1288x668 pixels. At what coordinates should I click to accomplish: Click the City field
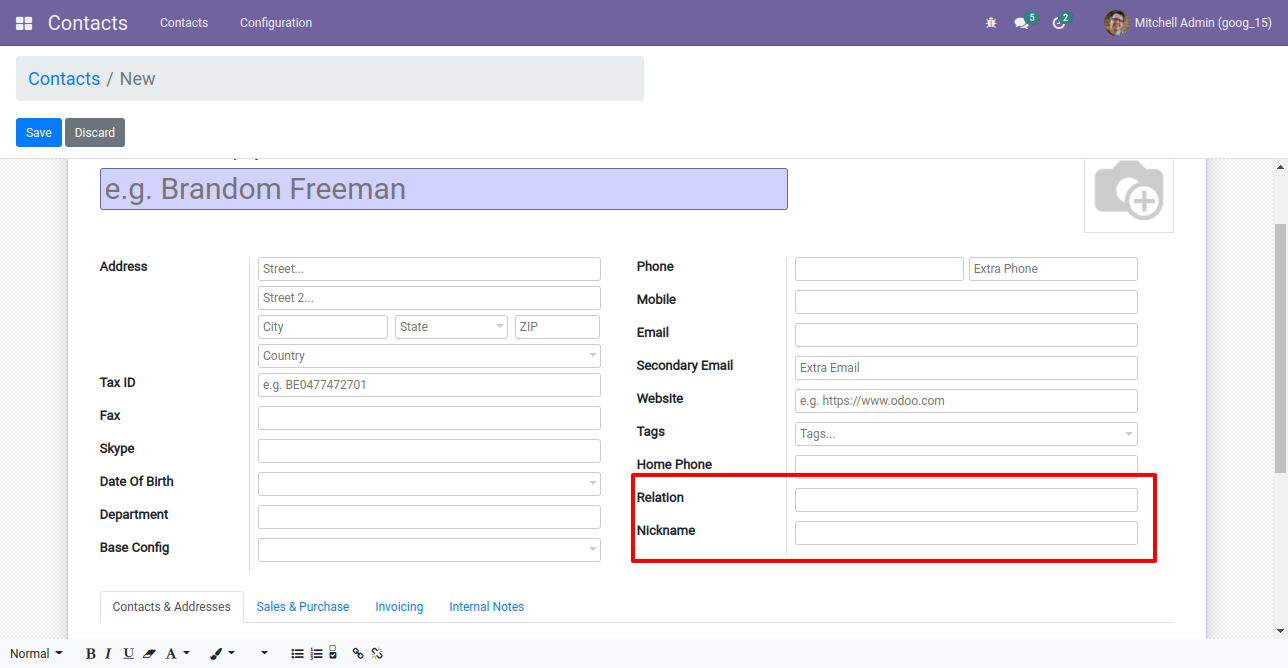[323, 327]
